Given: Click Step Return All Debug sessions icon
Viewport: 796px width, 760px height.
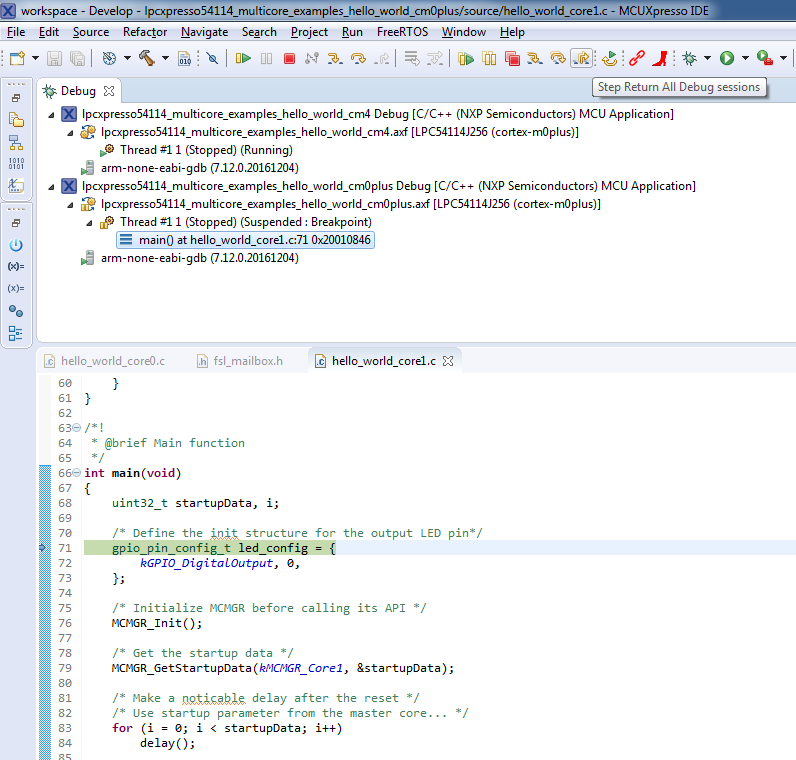Looking at the screenshot, I should [x=581, y=59].
